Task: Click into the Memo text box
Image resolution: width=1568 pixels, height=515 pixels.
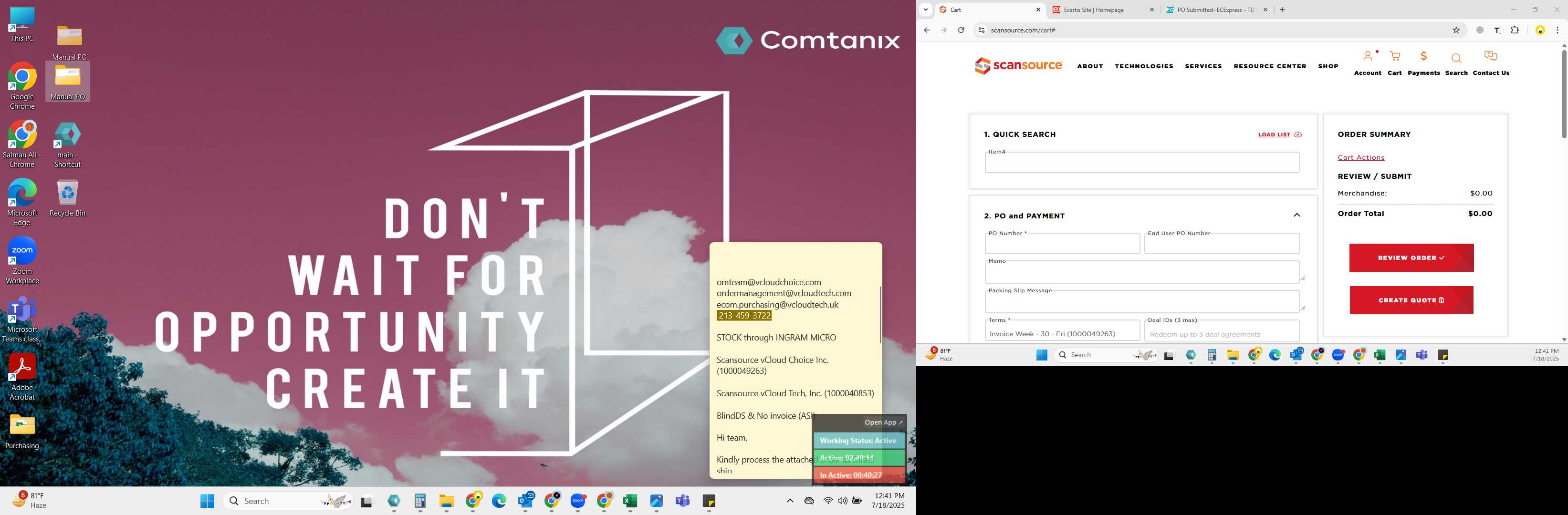Action: coord(1142,272)
